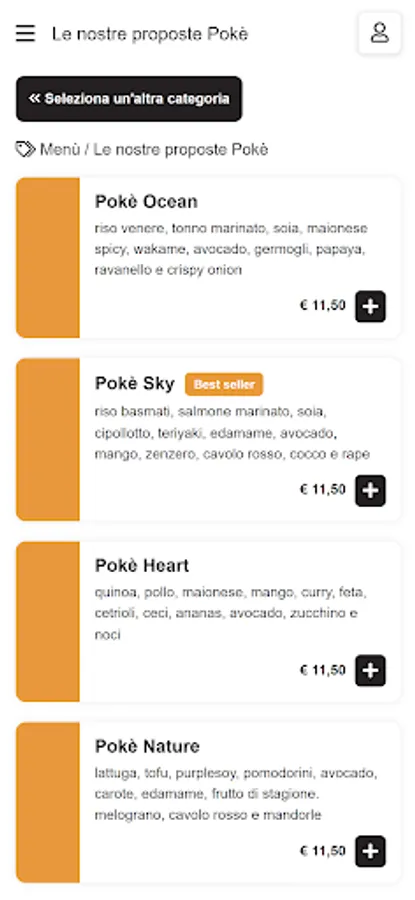
Task: Select the orange thumbnail of Pokè Nature
Action: point(48,802)
